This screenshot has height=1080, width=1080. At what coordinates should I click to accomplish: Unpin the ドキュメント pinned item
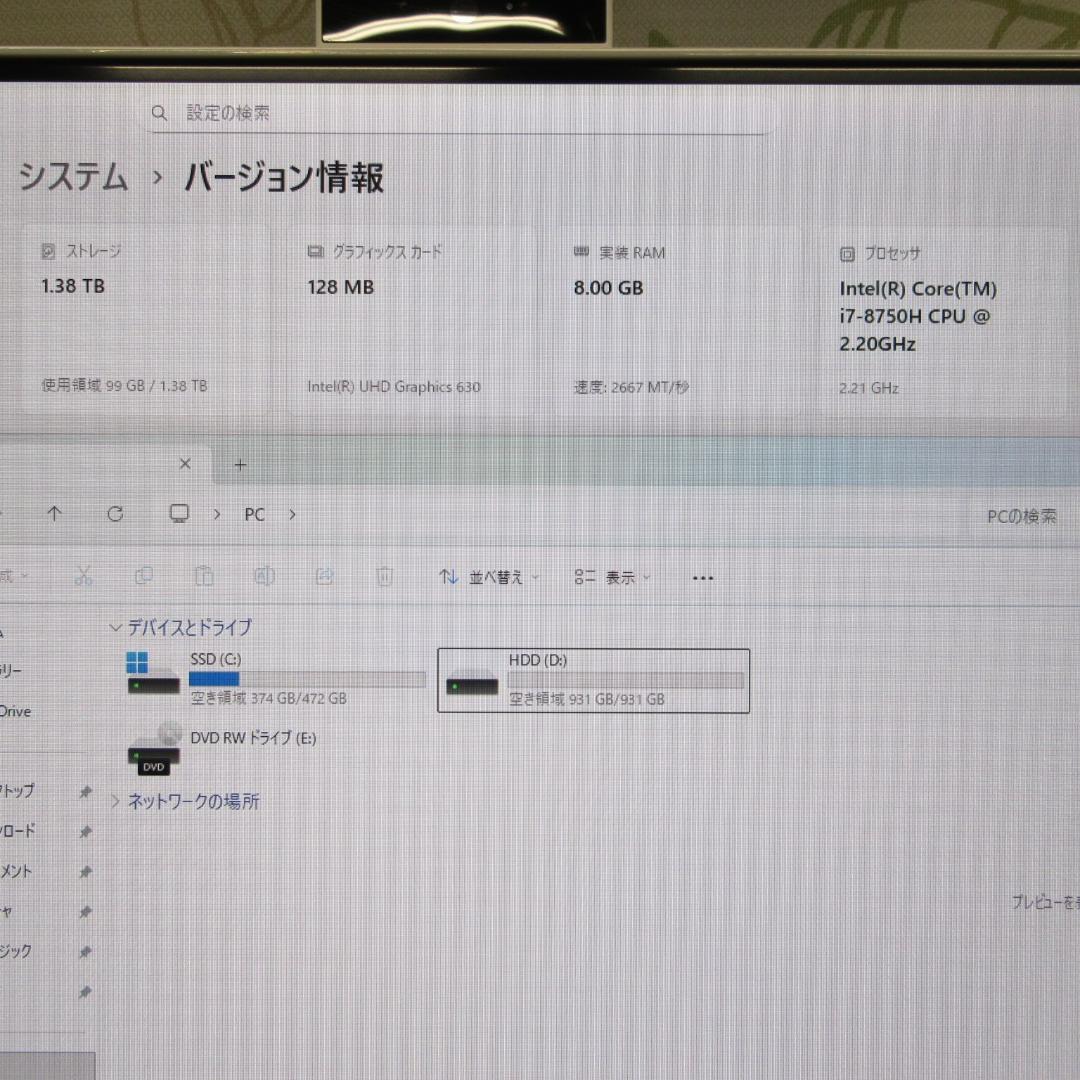pyautogui.click(x=85, y=871)
